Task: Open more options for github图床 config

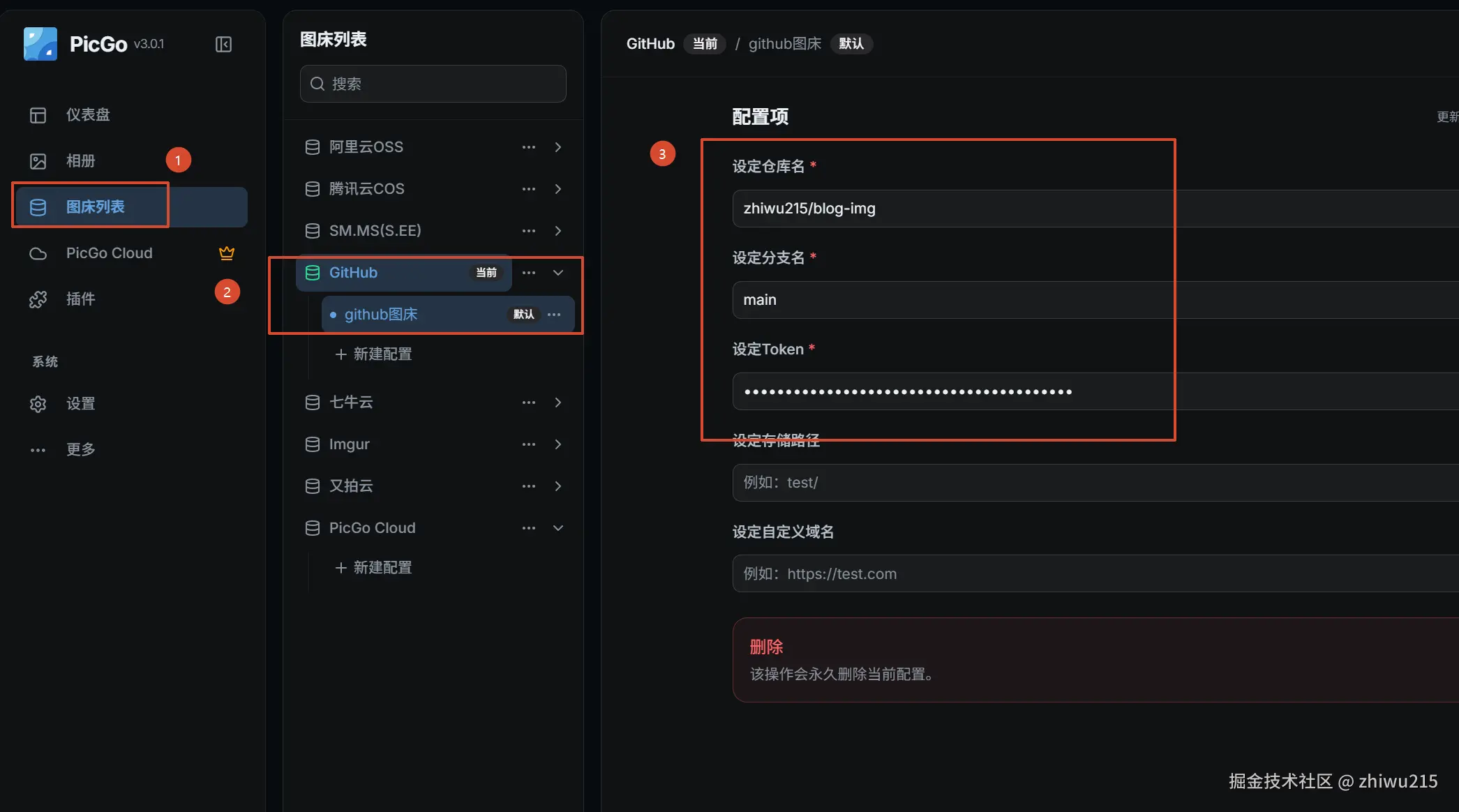Action: (x=554, y=315)
